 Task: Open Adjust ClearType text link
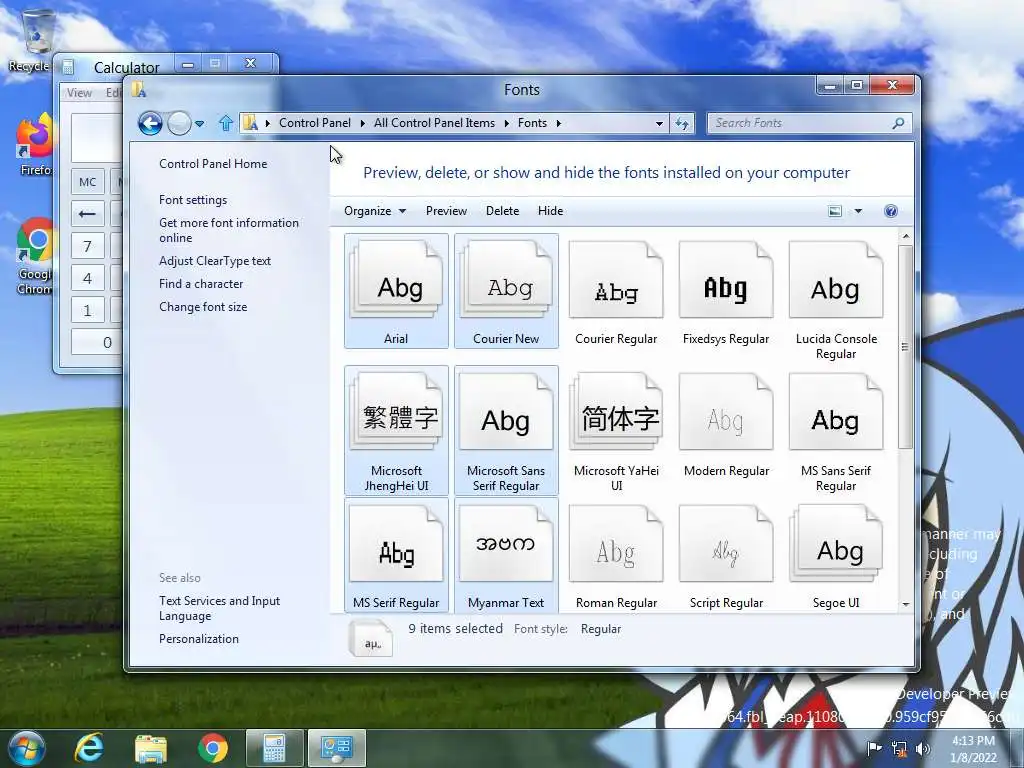click(215, 261)
